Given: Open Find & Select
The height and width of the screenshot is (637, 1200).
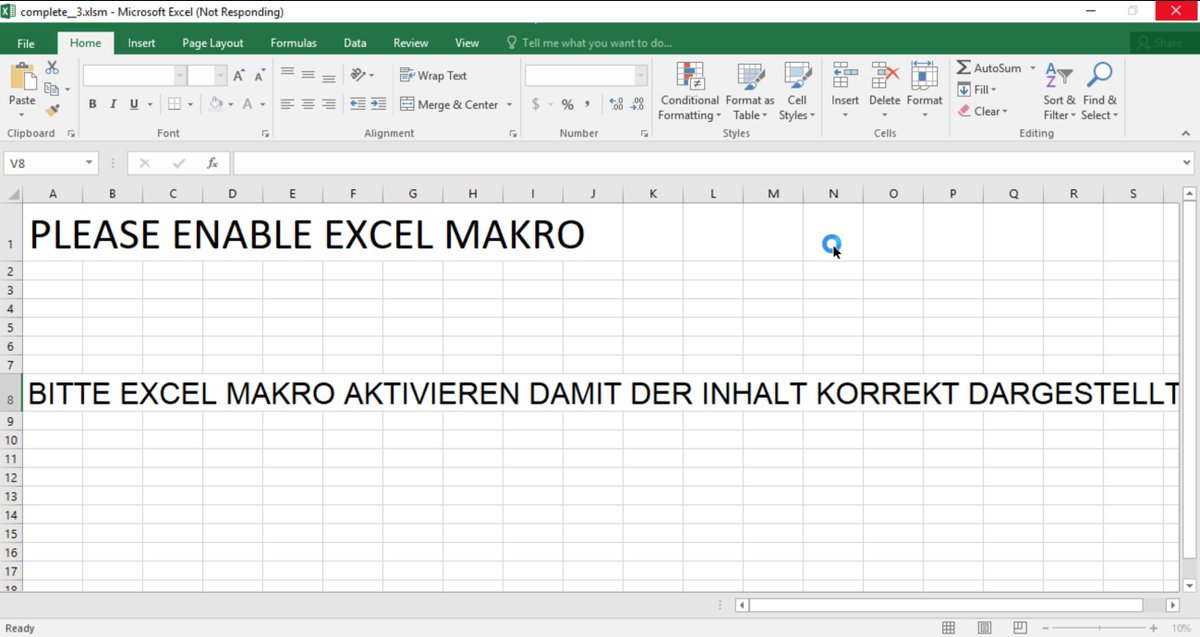Looking at the screenshot, I should pos(1100,91).
